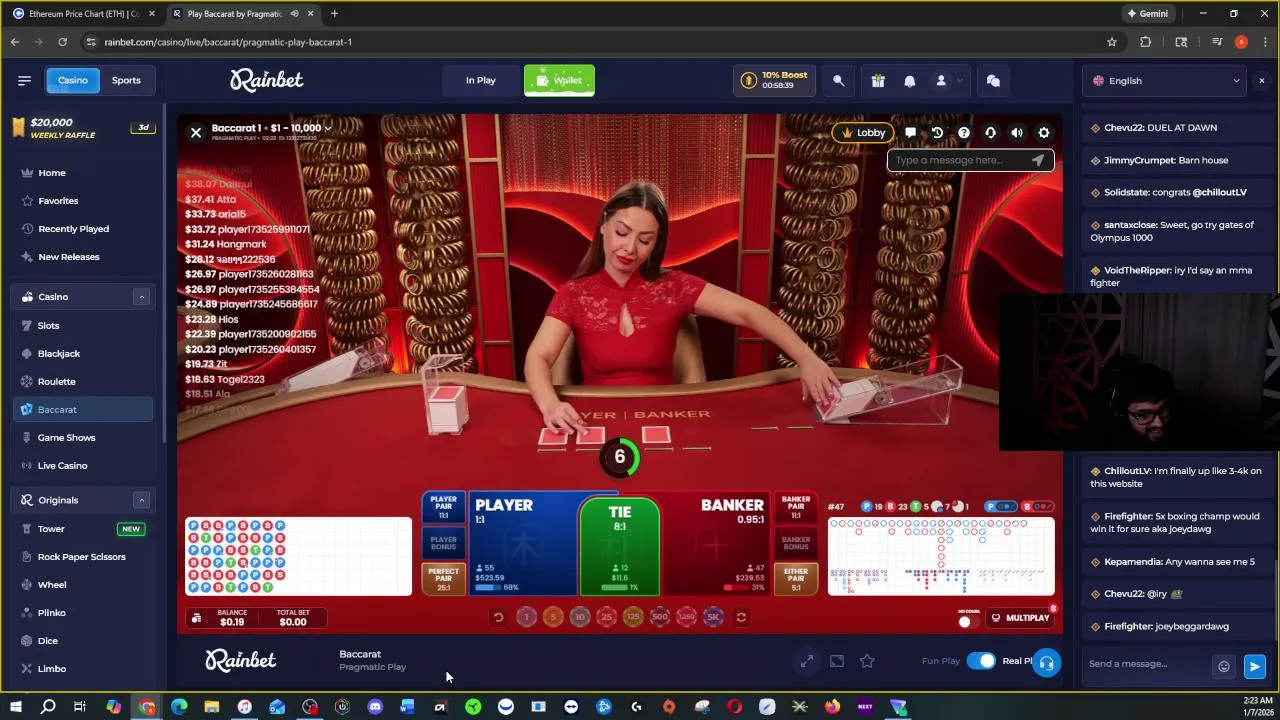The height and width of the screenshot is (720, 1280).
Task: Bet on Banker Pair 11:1
Action: [x=796, y=507]
